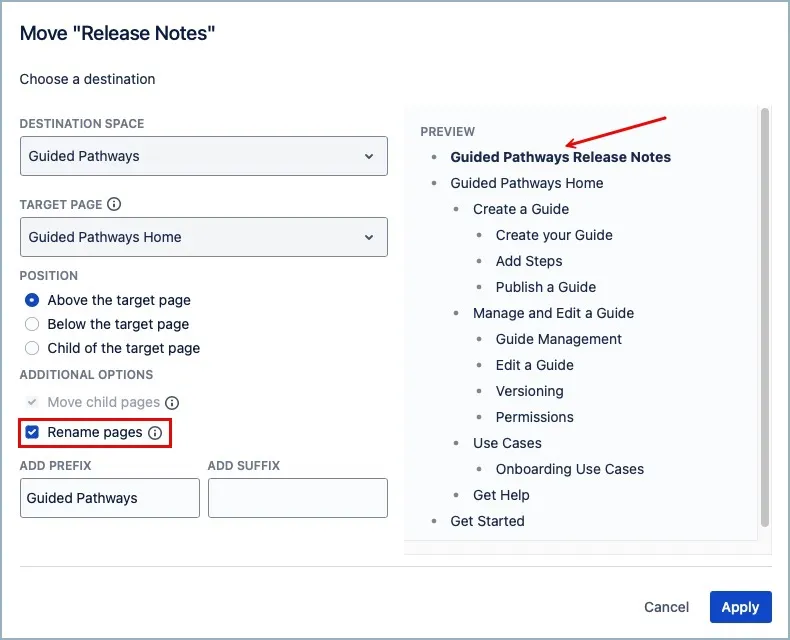Select Child of the target page radio
The height and width of the screenshot is (640, 790).
click(32, 348)
